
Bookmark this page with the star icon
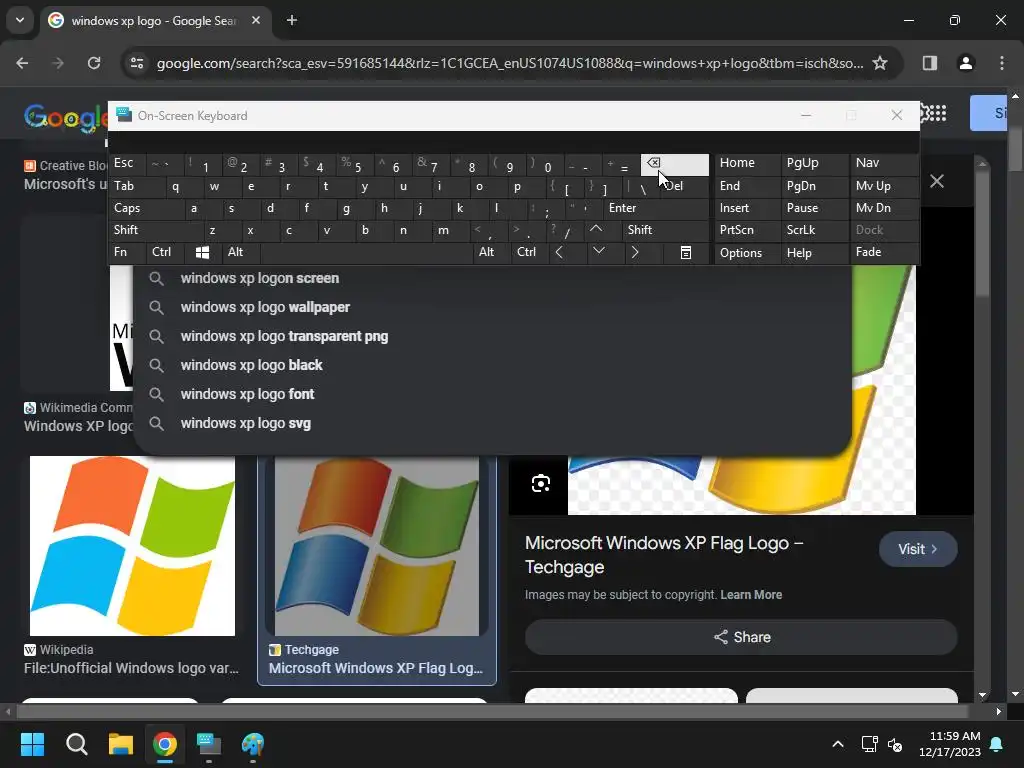coord(880,63)
